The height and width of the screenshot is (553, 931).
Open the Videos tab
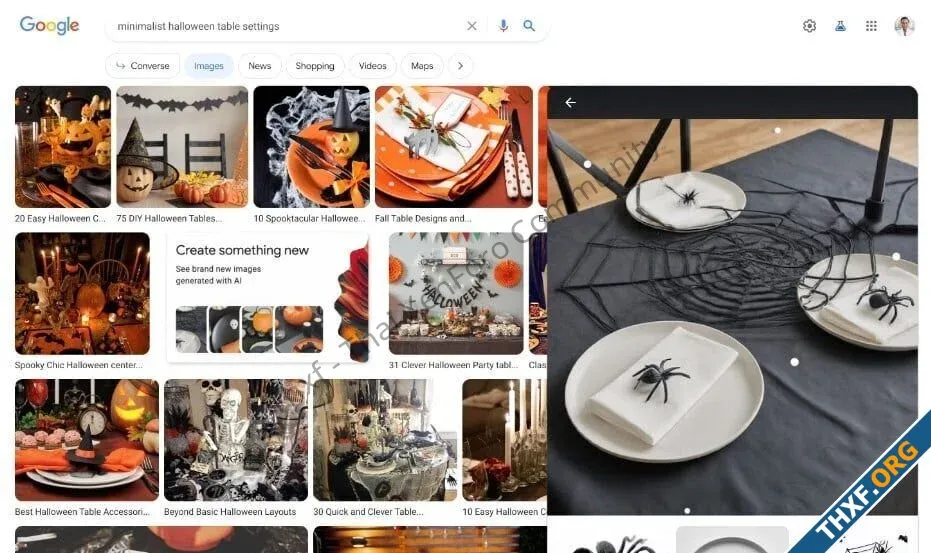[372, 66]
